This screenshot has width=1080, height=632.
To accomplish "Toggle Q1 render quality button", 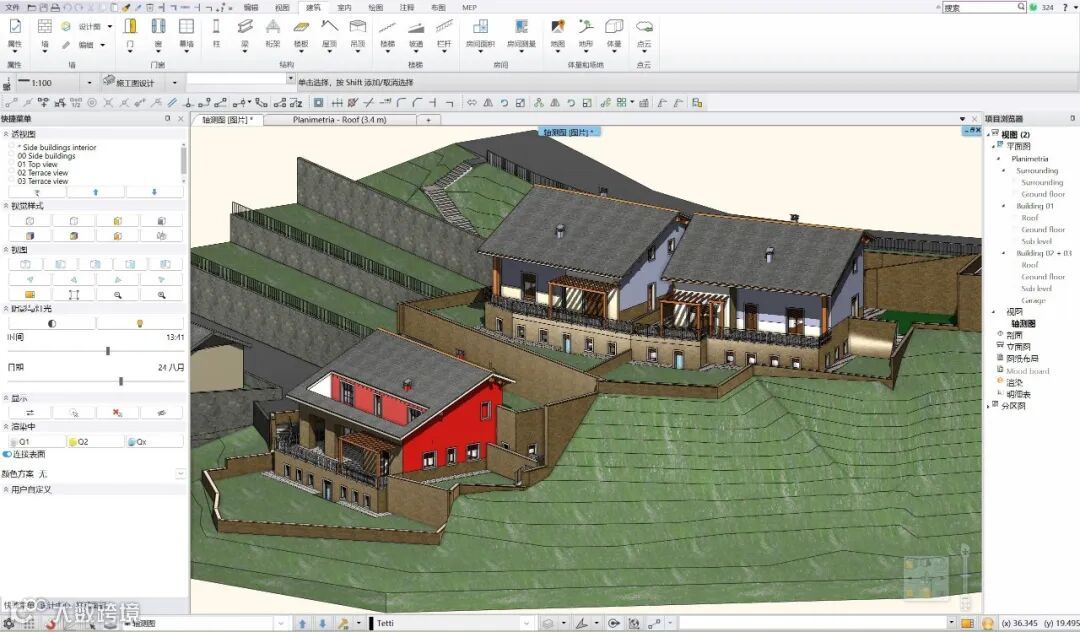I will tap(37, 441).
